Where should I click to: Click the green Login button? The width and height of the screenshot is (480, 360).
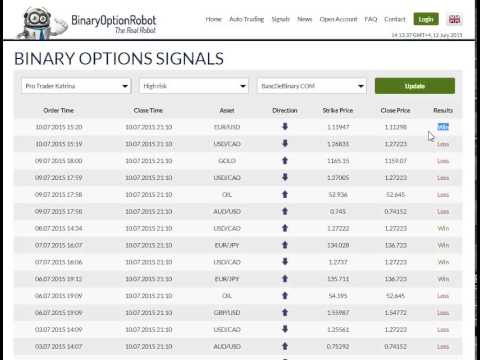(x=426, y=19)
